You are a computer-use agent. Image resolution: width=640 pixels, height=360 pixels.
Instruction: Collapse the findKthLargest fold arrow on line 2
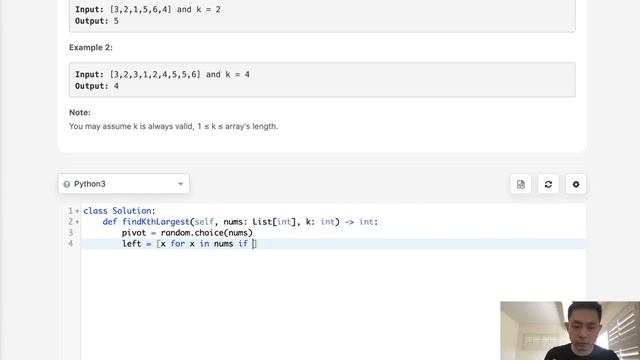coord(77,222)
